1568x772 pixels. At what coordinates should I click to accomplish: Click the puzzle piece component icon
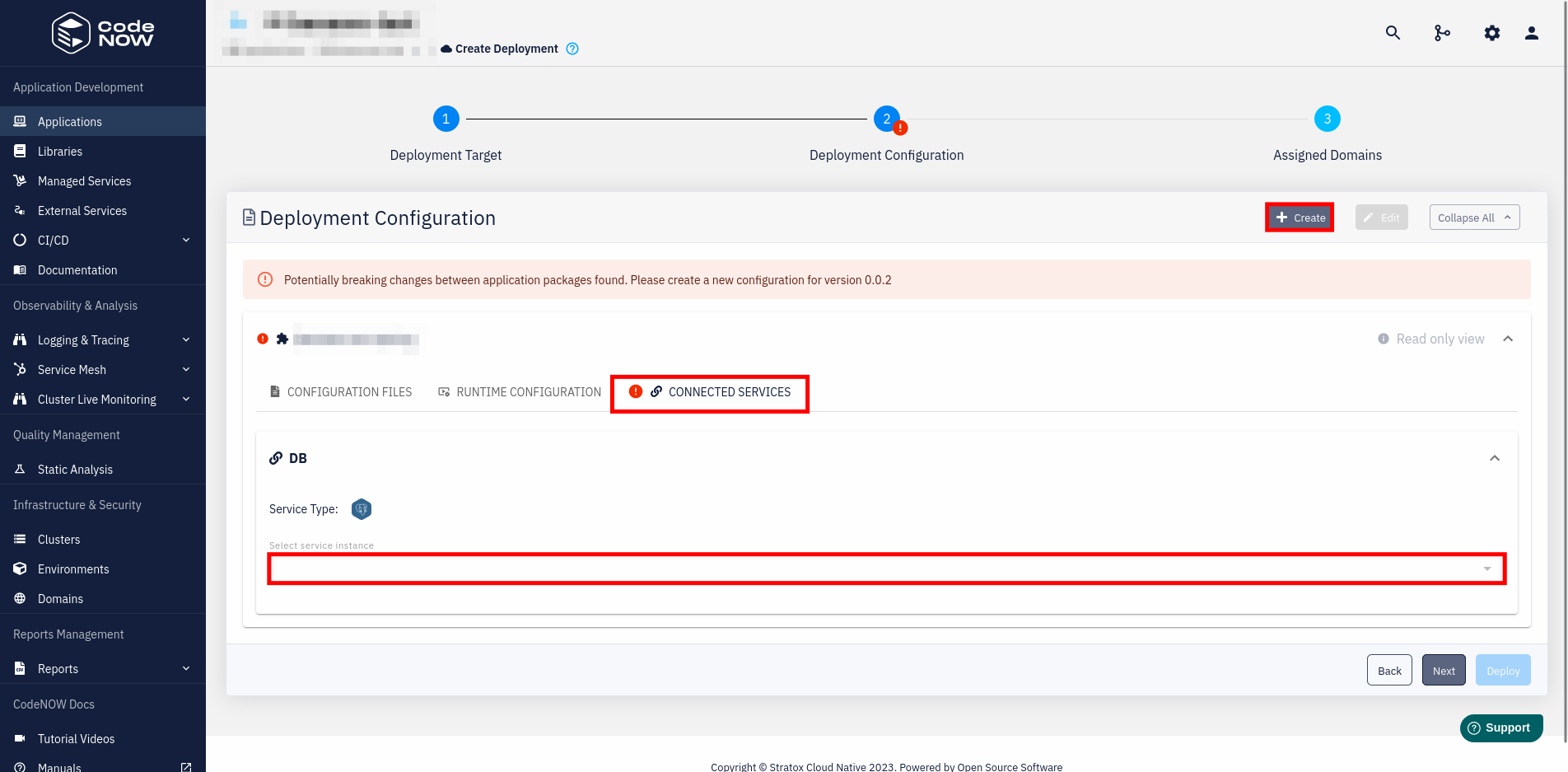click(282, 339)
